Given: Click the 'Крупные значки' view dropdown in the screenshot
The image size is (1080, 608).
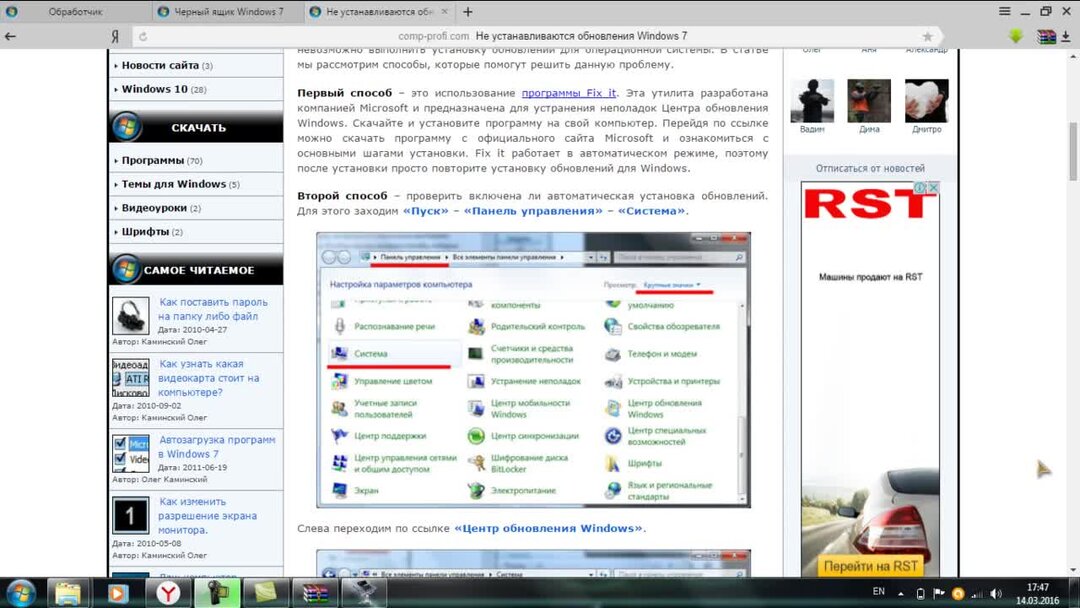Looking at the screenshot, I should coord(672,284).
